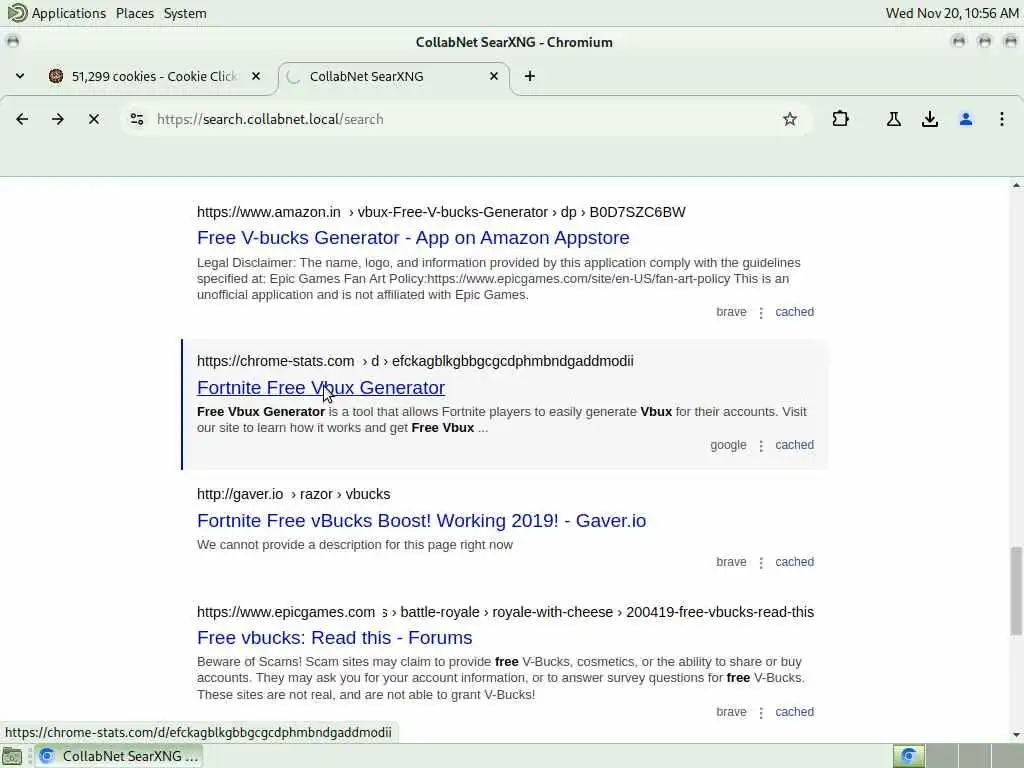Close the CollabNet SearXNG tab
Image resolution: width=1024 pixels, height=768 pixels.
point(494,76)
